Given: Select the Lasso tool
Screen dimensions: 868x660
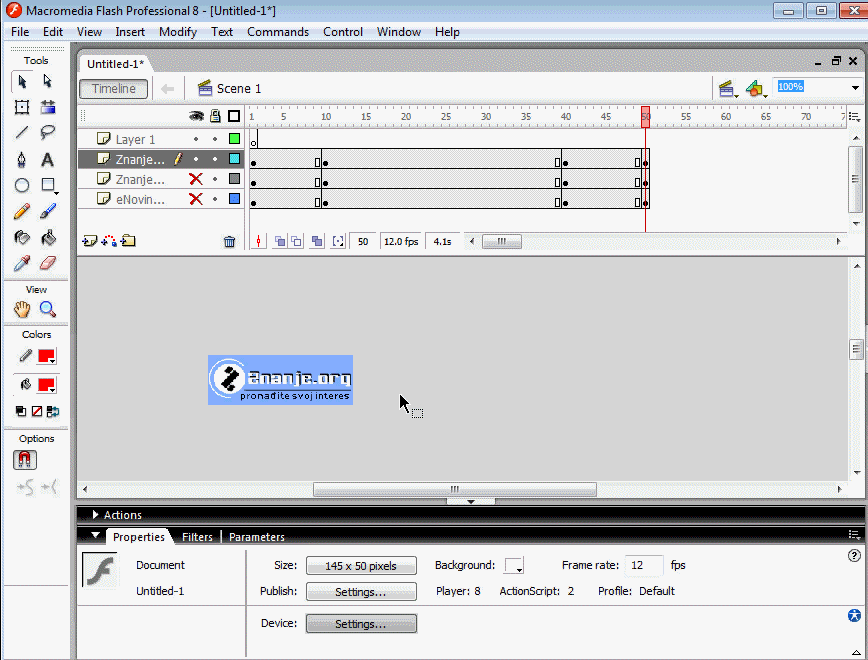Looking at the screenshot, I should click(x=48, y=132).
